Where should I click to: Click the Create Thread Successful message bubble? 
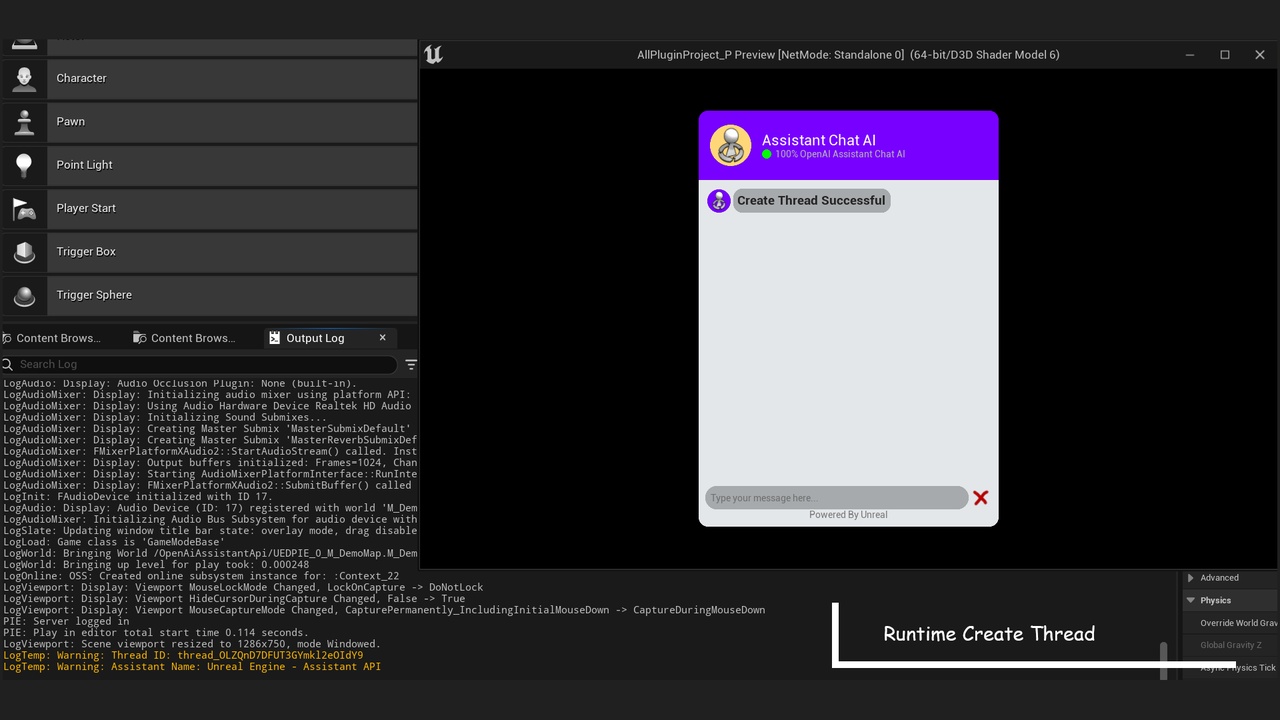811,201
